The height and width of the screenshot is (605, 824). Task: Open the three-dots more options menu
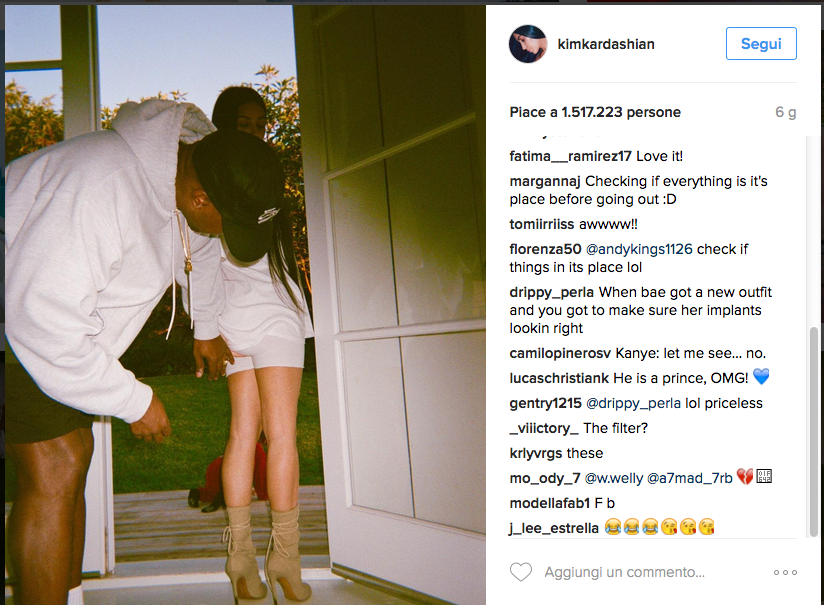[x=785, y=572]
